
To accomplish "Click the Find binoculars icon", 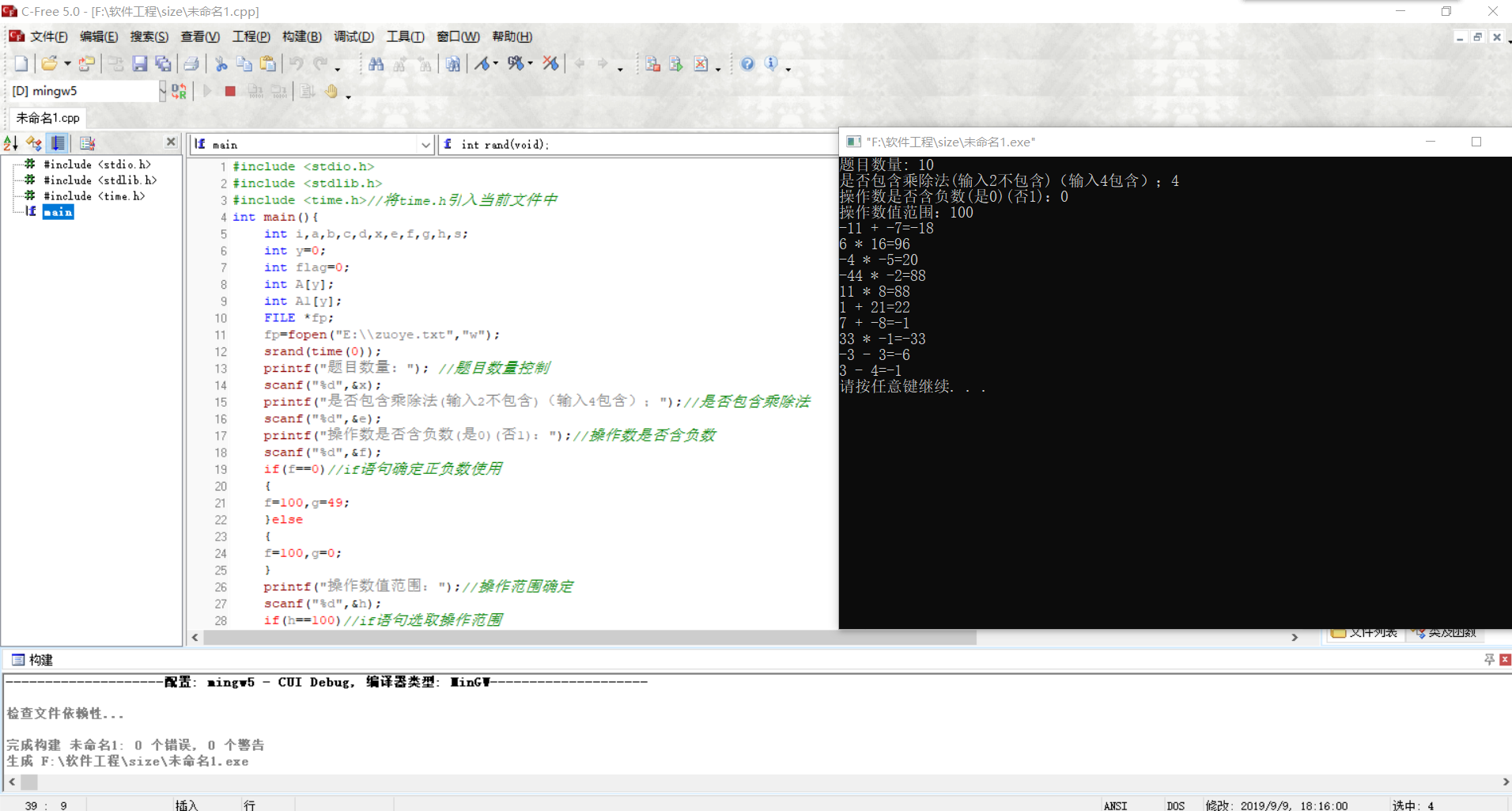I will (x=376, y=64).
